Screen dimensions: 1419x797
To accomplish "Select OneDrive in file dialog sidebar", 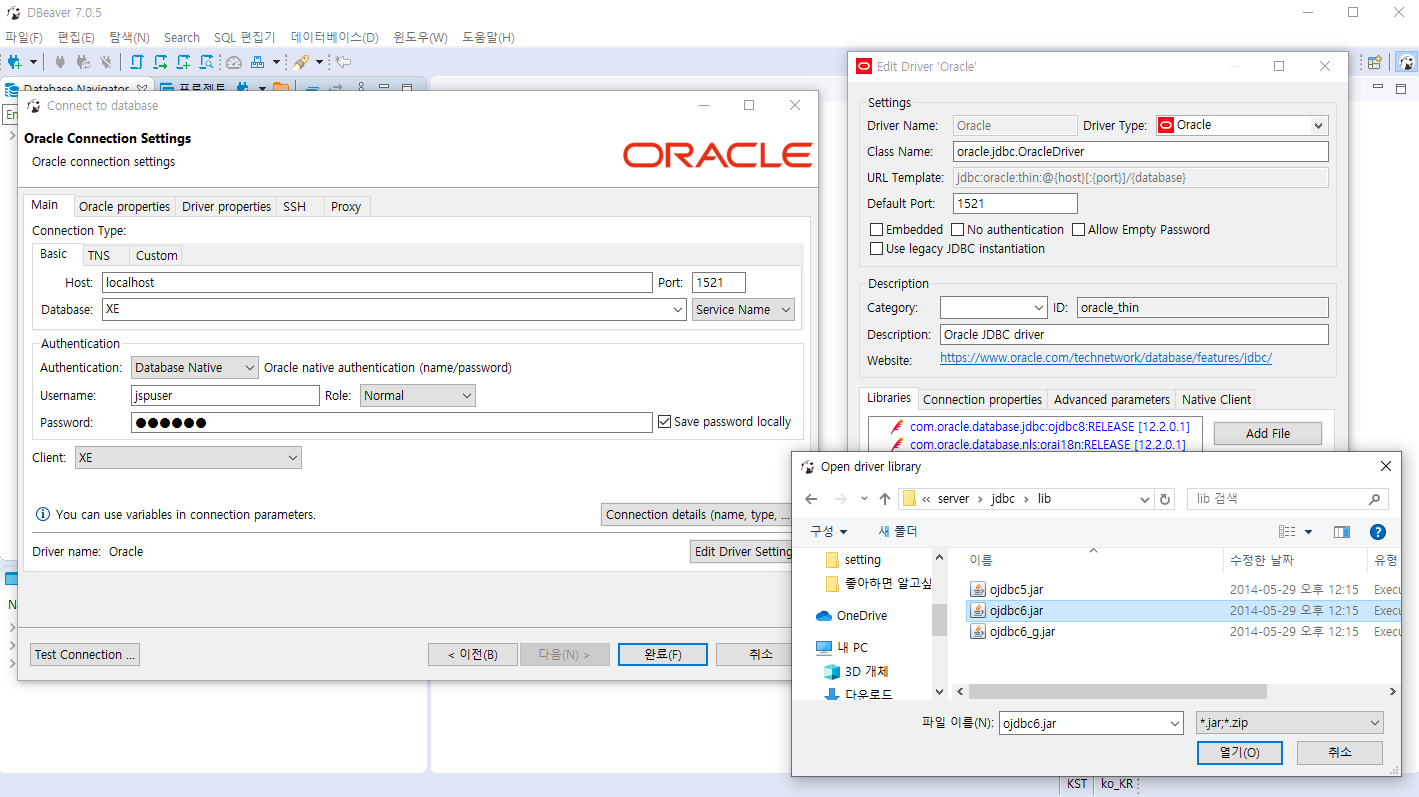I will click(852, 615).
